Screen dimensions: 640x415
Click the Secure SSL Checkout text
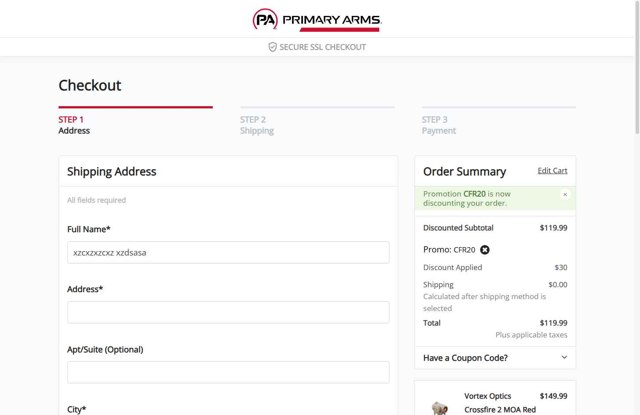[323, 47]
